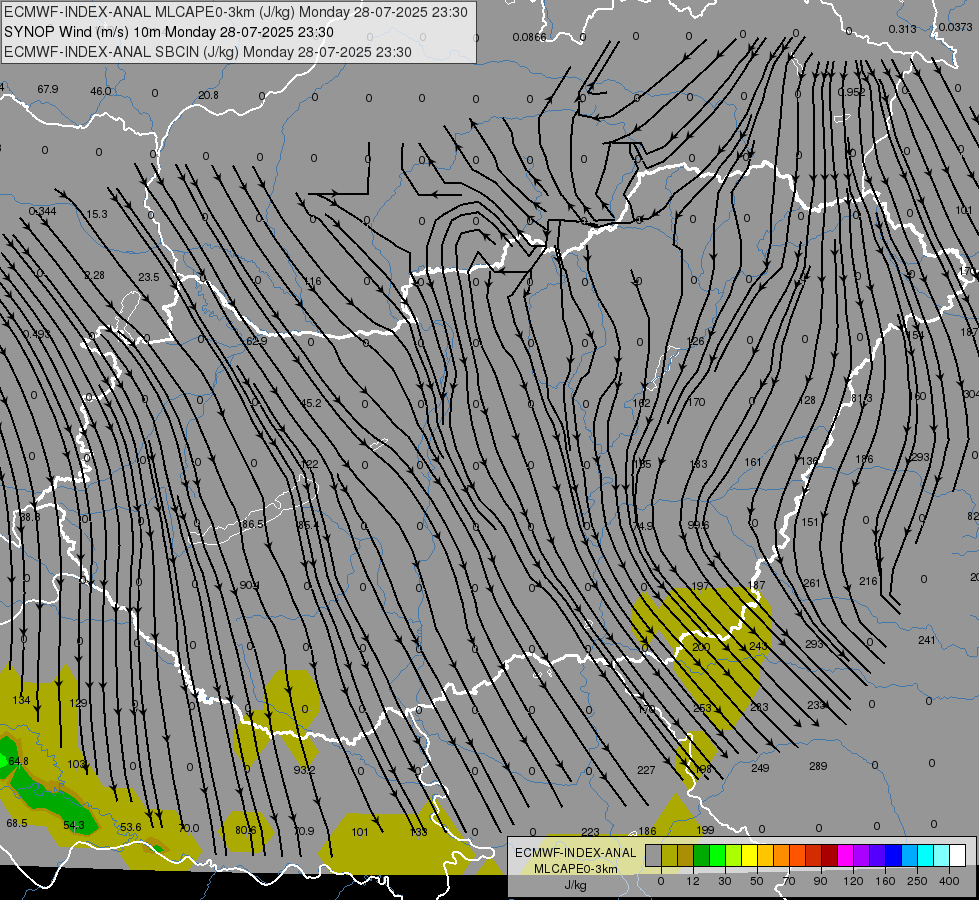
Task: Click map value 227
Action: coord(646,770)
